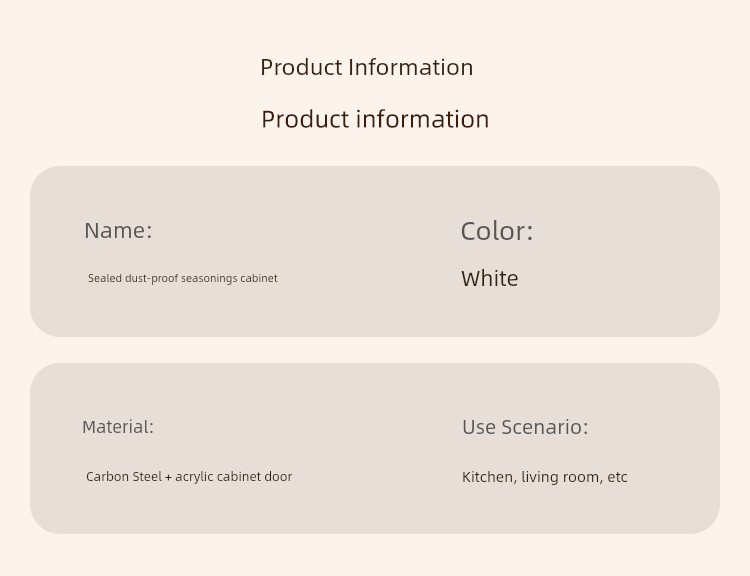Click empty center of Material and Scenario card

375,448
